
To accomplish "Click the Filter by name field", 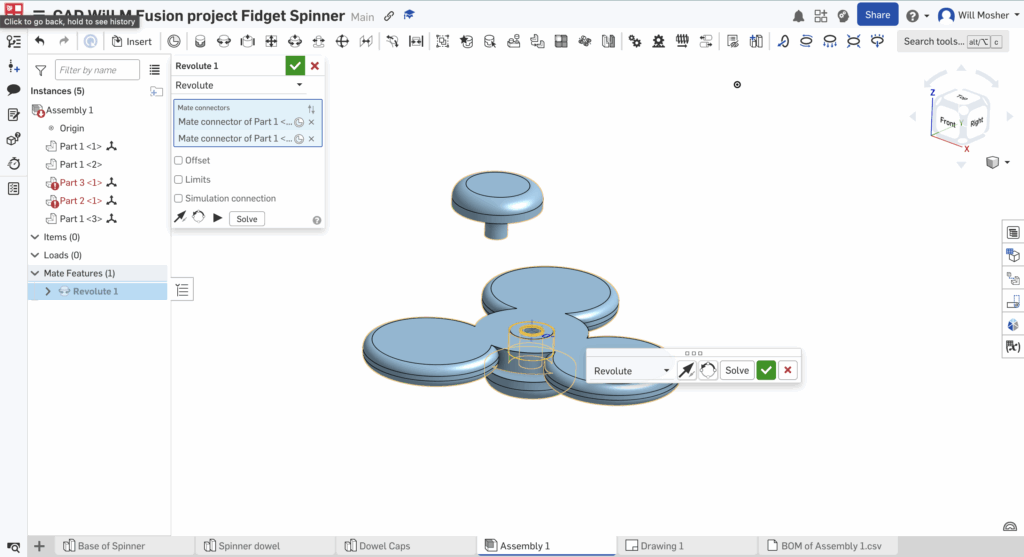I will tap(98, 70).
